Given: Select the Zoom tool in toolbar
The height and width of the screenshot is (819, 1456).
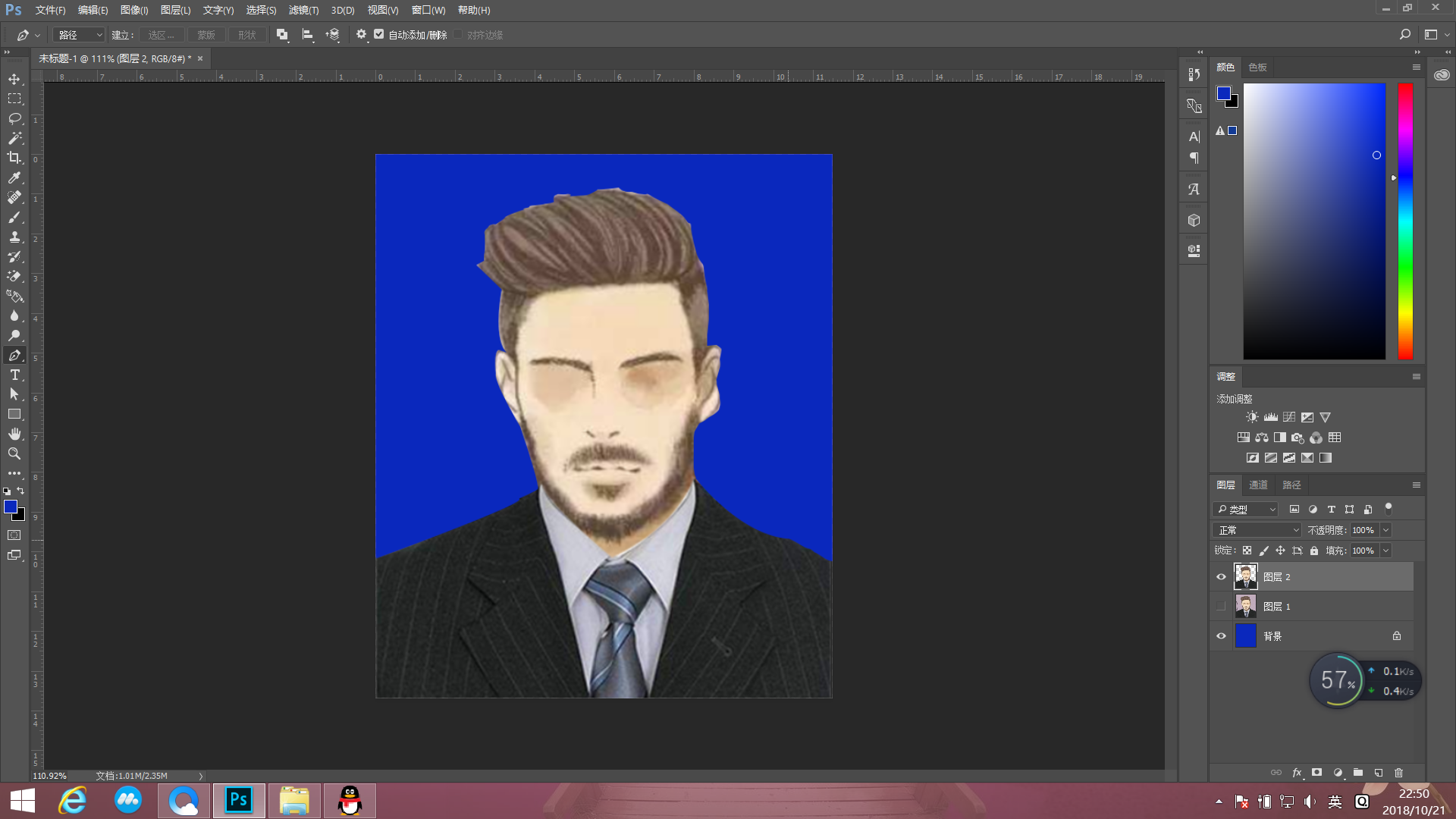Looking at the screenshot, I should pos(14,453).
